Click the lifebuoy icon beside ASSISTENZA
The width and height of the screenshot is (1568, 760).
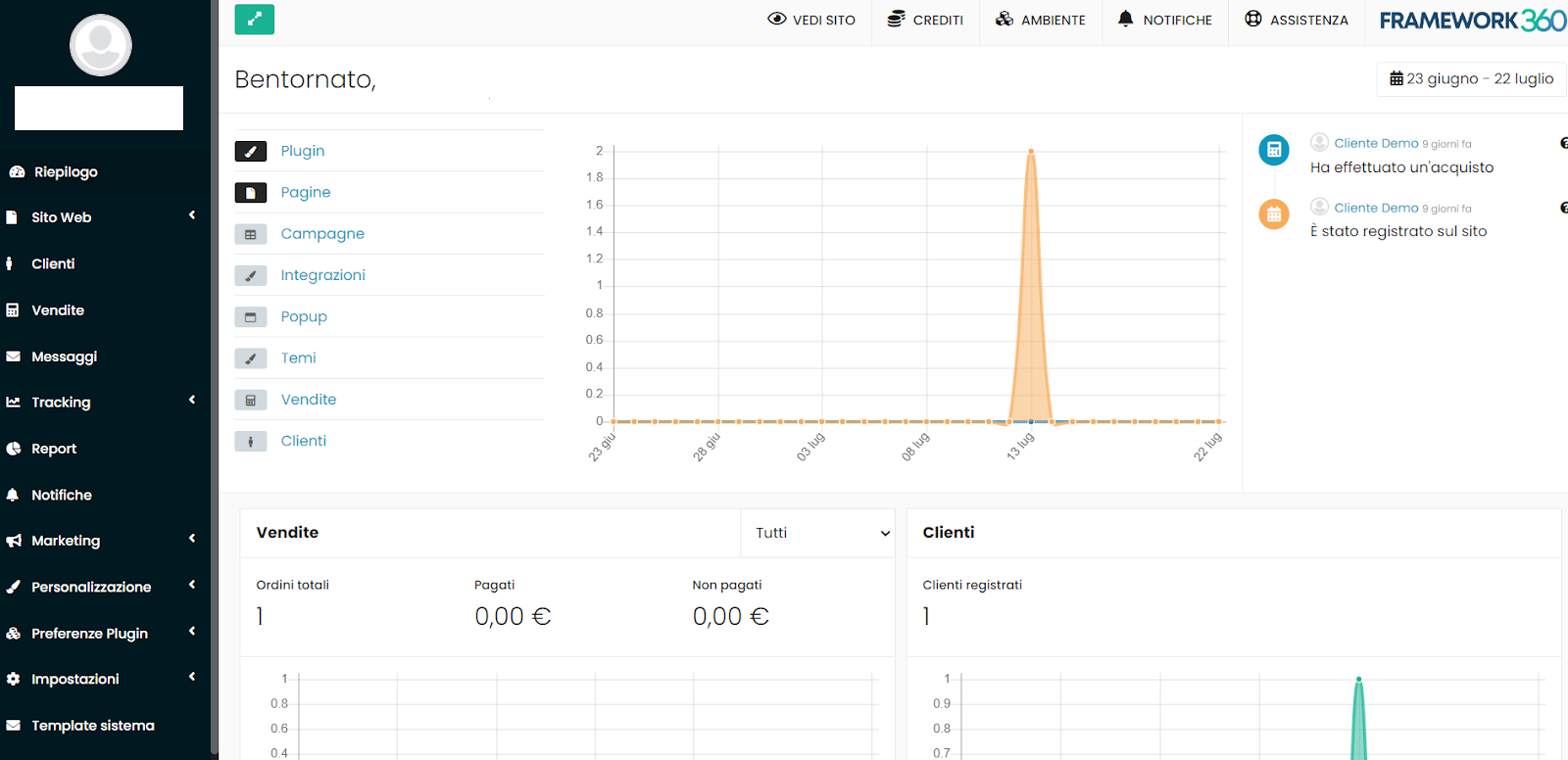(x=1253, y=19)
